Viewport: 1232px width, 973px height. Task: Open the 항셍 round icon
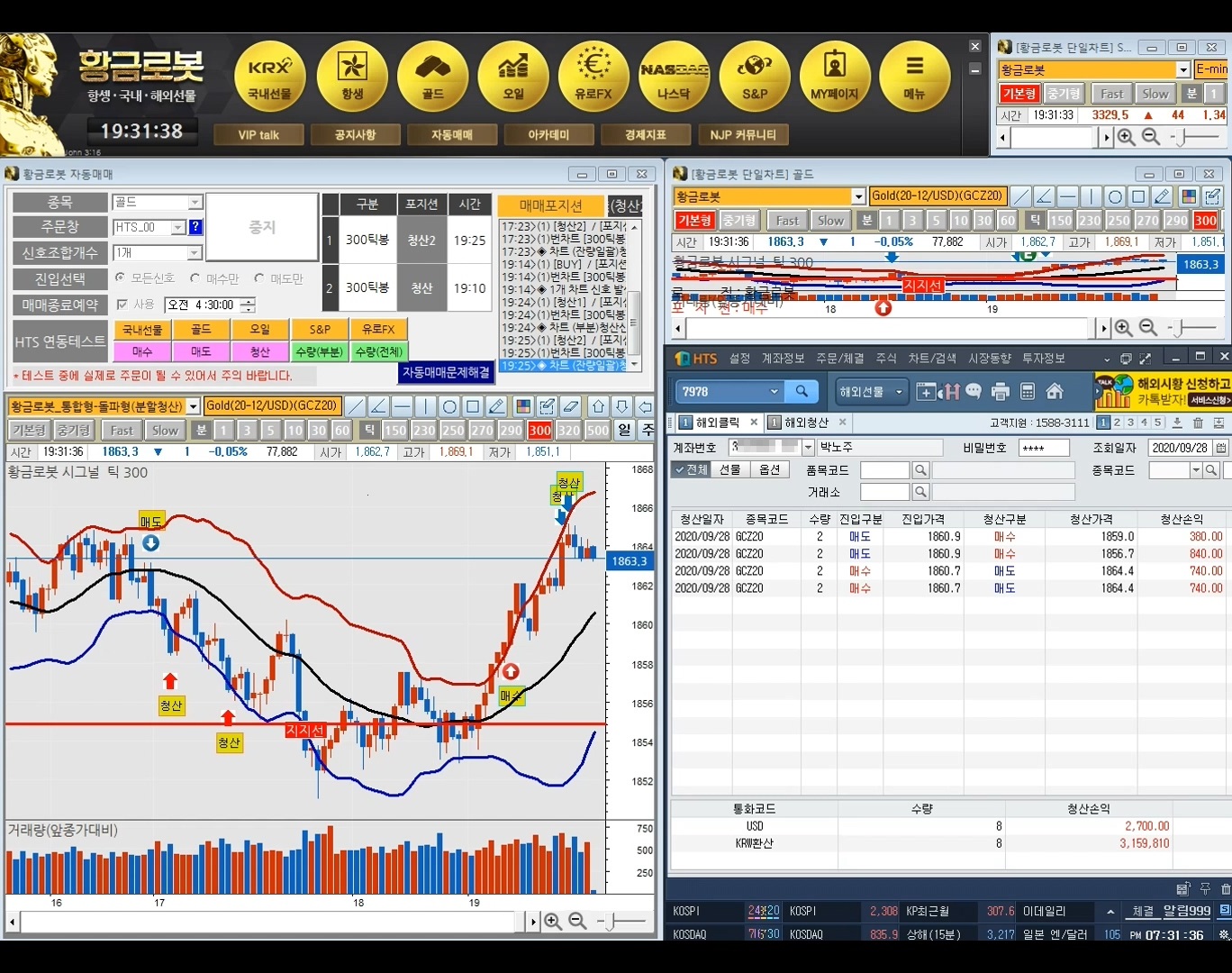pos(352,77)
